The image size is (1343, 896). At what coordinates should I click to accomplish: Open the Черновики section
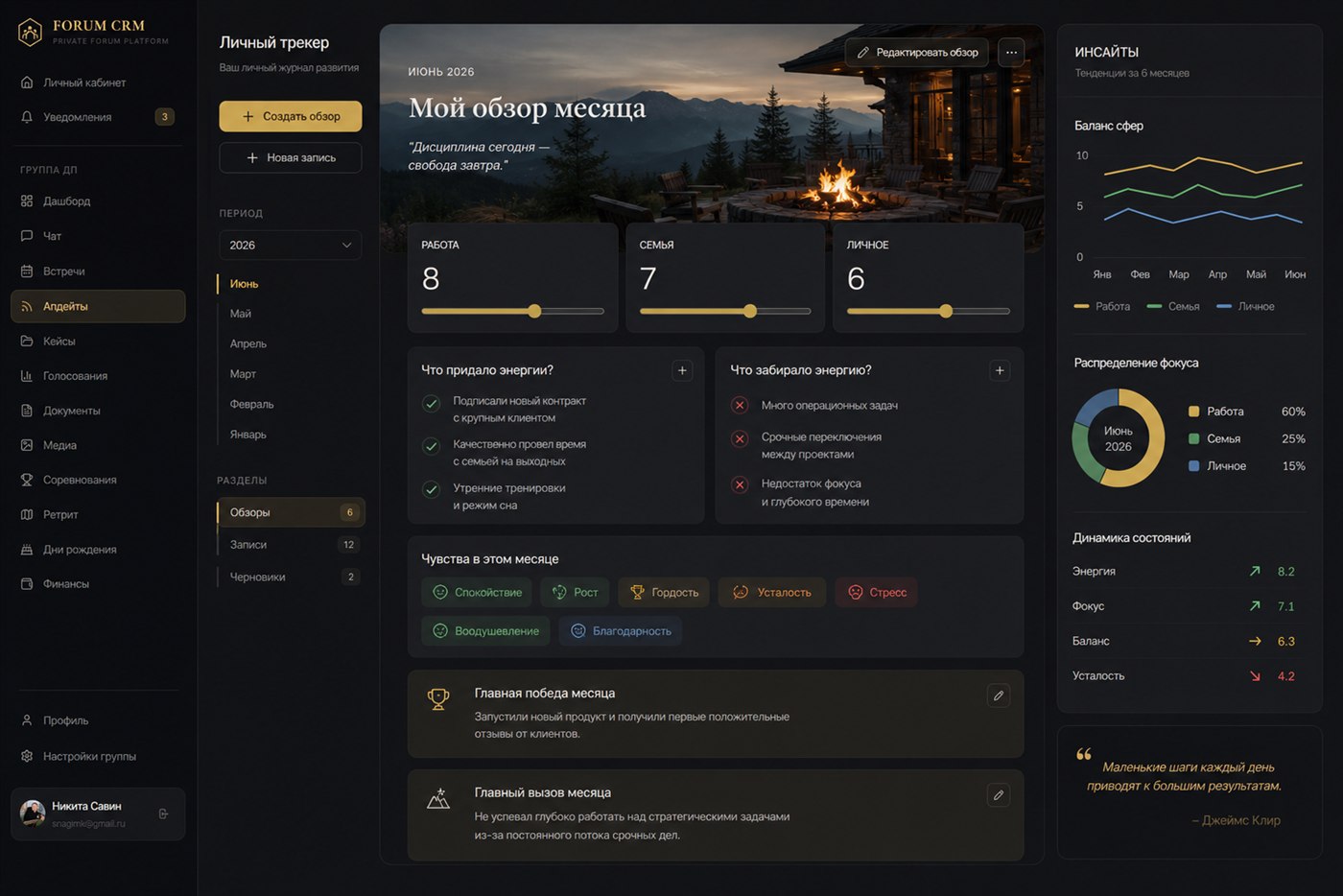point(291,578)
